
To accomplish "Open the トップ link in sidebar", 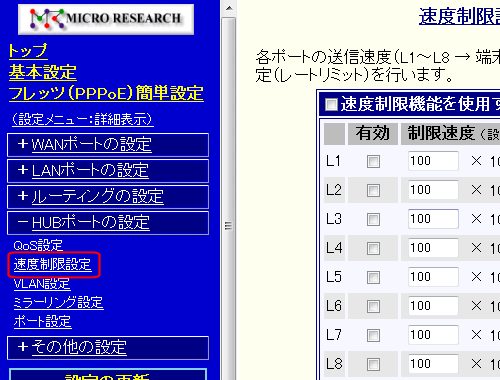I will 28,51.
